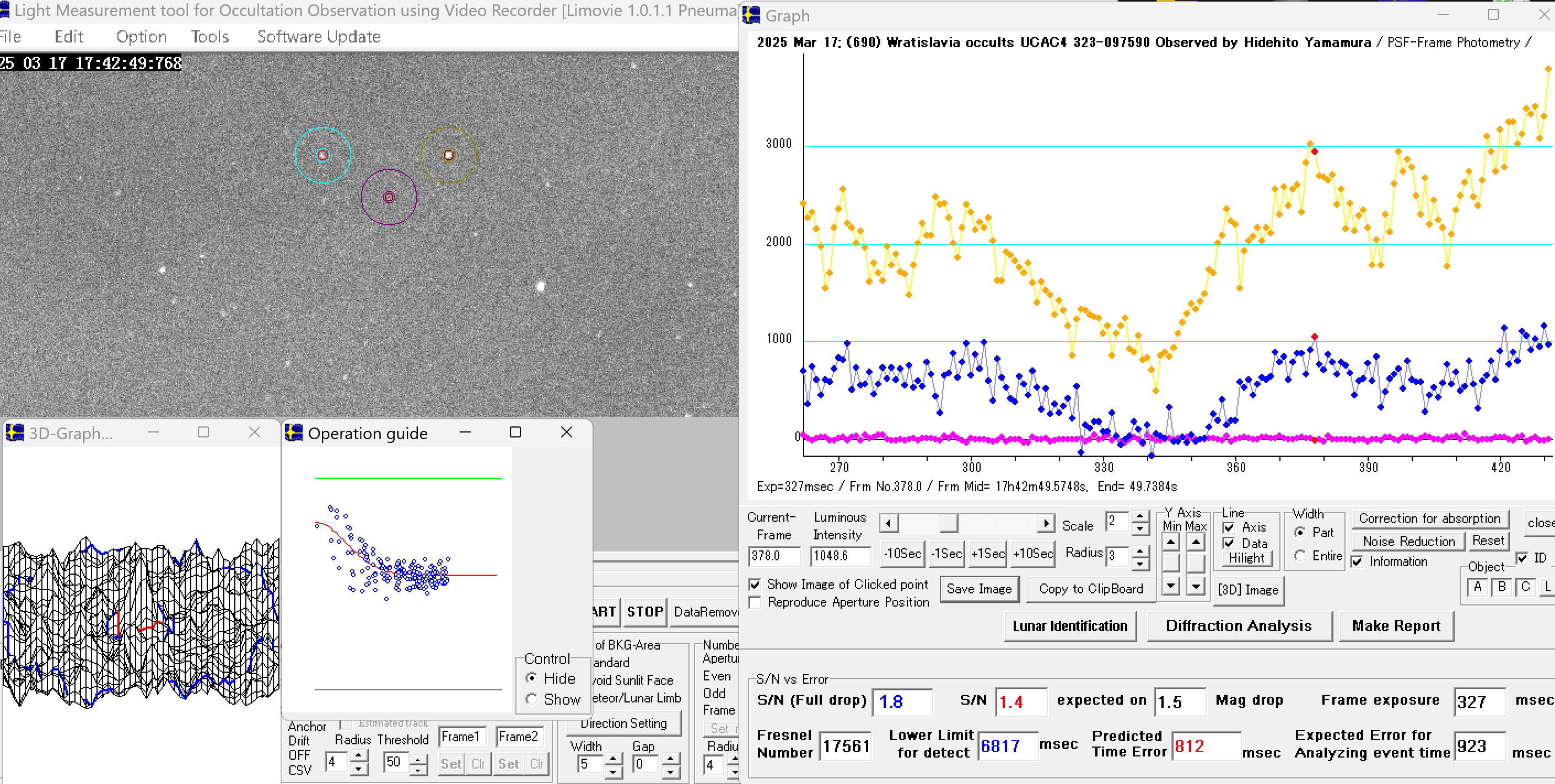Click the Make Report button
Image resolution: width=1555 pixels, height=784 pixels.
pyautogui.click(x=1396, y=626)
